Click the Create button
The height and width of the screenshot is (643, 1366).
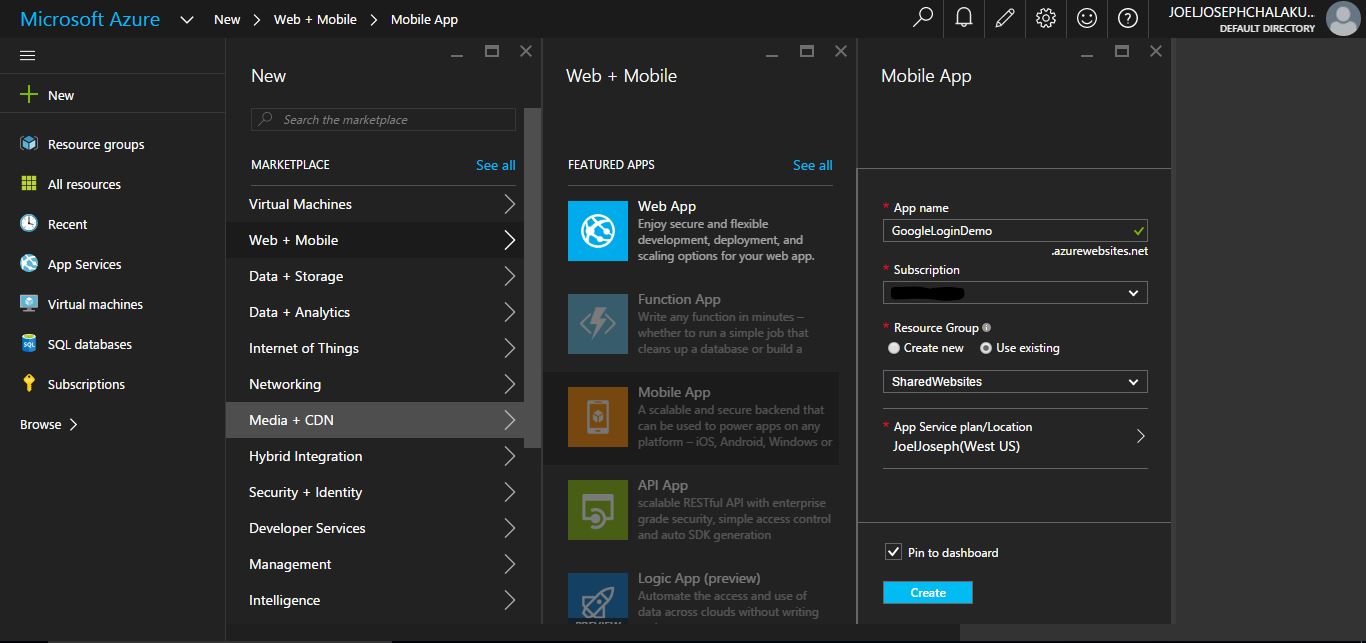(x=928, y=593)
